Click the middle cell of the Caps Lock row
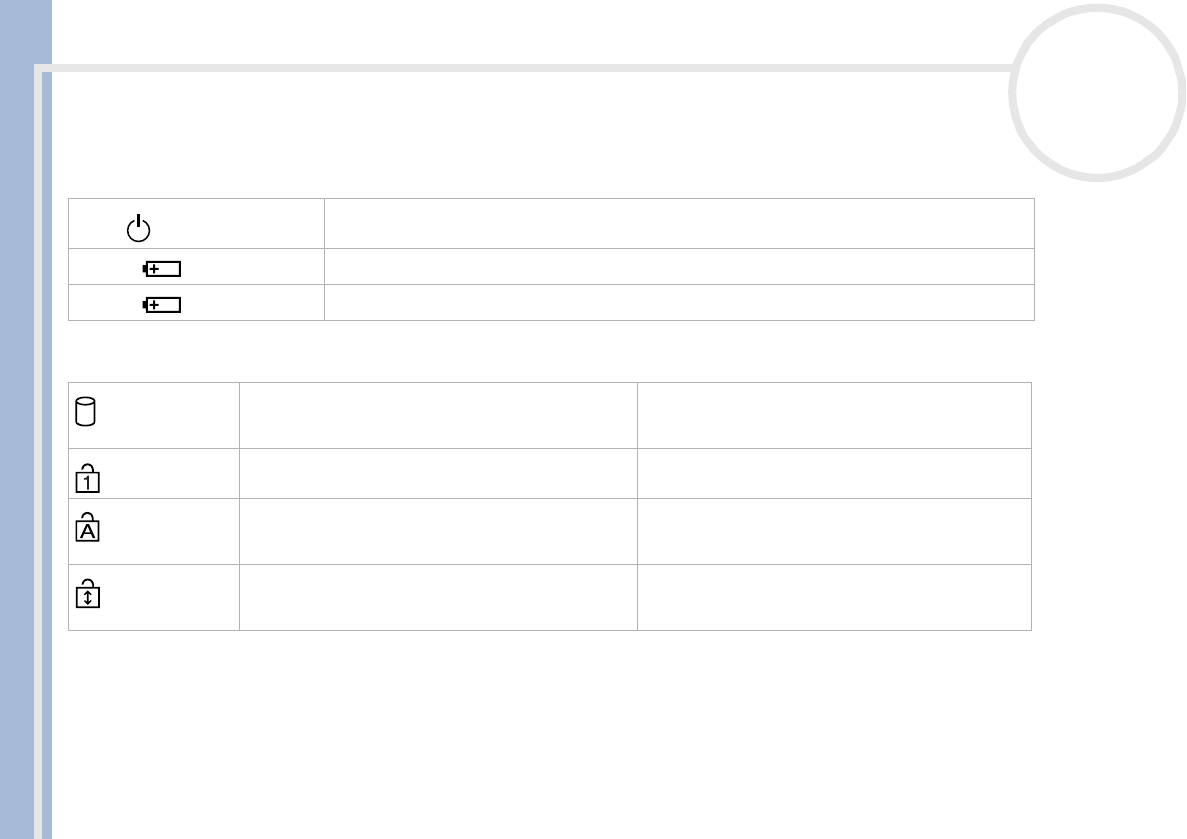Image resolution: width=1187 pixels, height=839 pixels. point(438,531)
